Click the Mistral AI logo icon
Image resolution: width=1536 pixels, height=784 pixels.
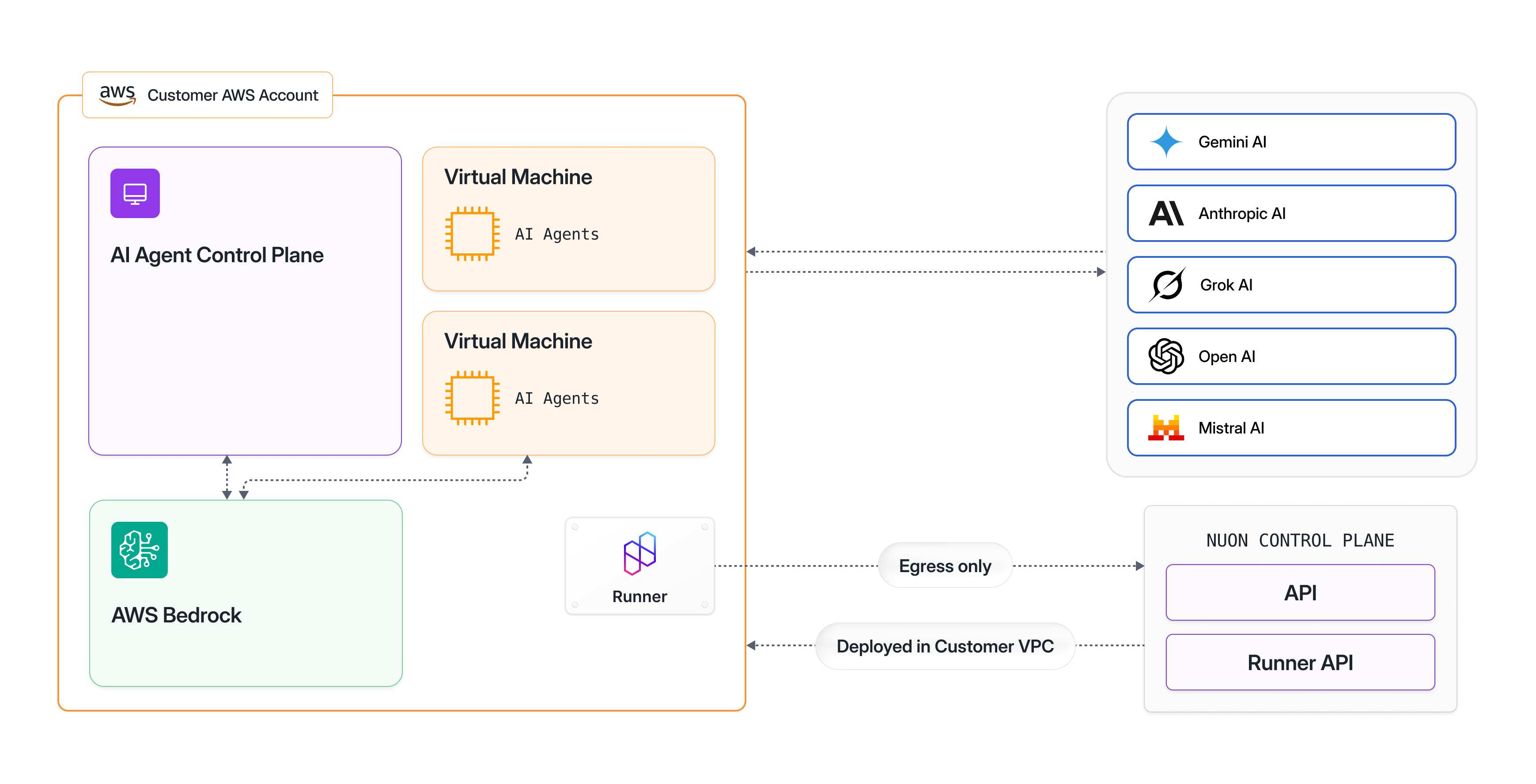[x=1168, y=427]
